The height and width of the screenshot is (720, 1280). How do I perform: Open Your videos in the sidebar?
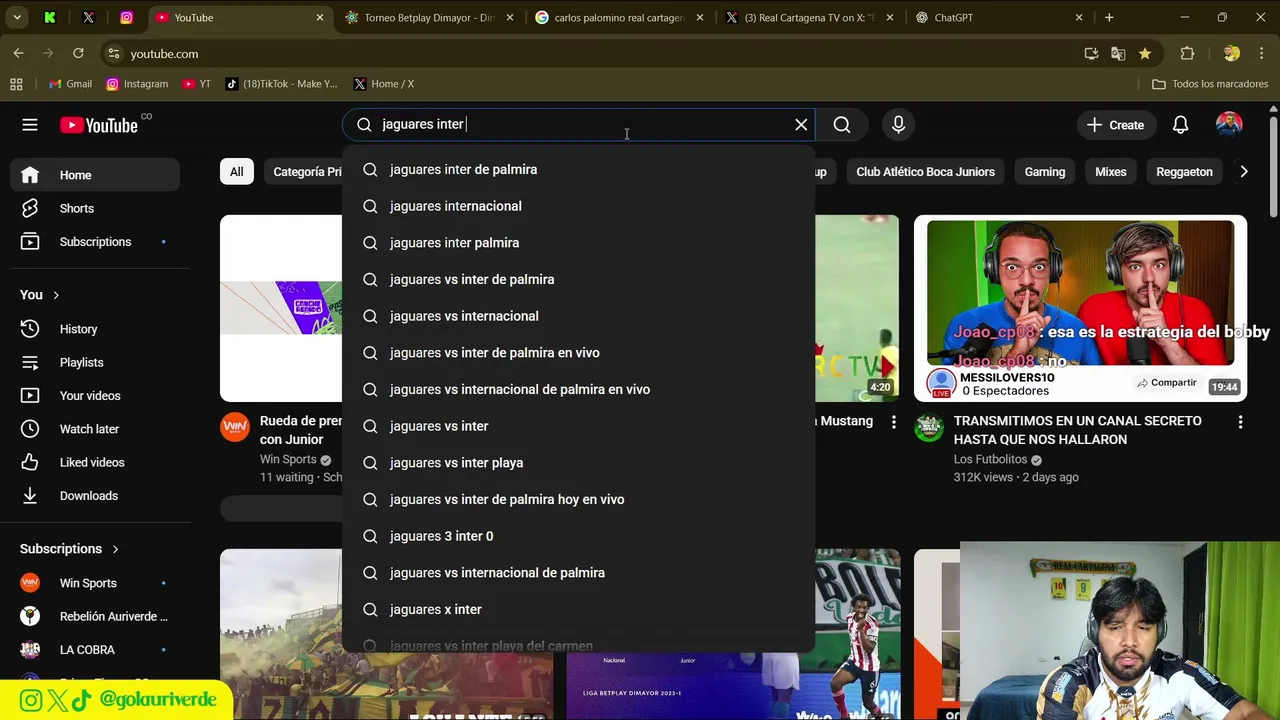coord(96,396)
